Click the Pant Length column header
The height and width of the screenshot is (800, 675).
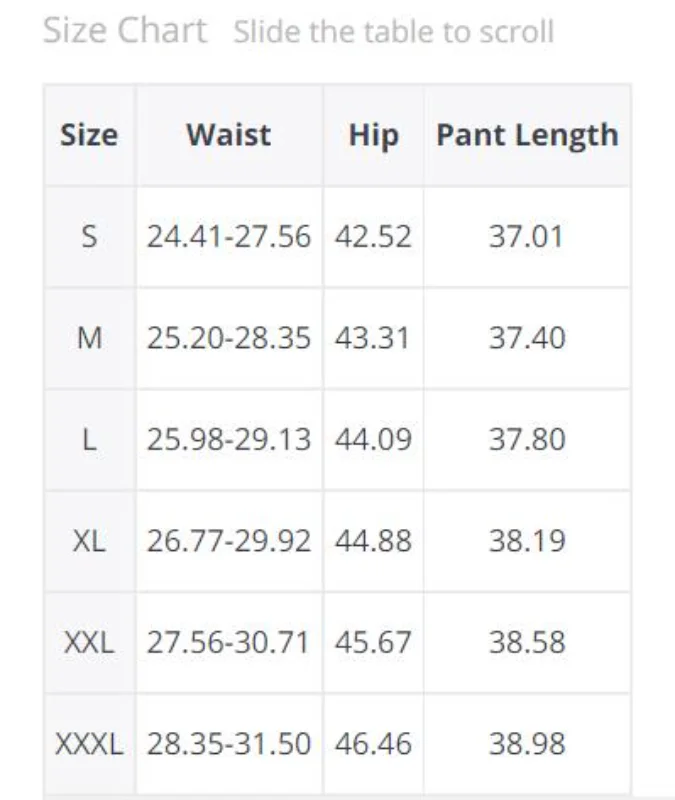[527, 135]
